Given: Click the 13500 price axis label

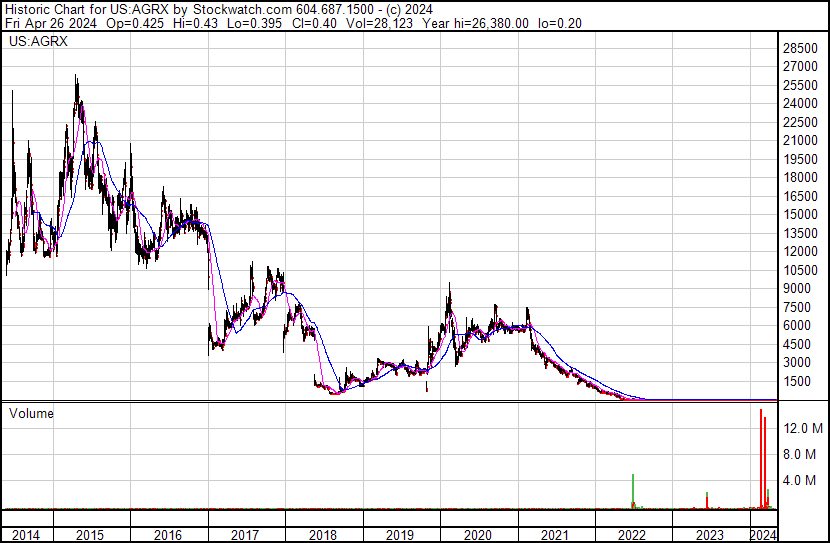Looking at the screenshot, I should pos(800,233).
